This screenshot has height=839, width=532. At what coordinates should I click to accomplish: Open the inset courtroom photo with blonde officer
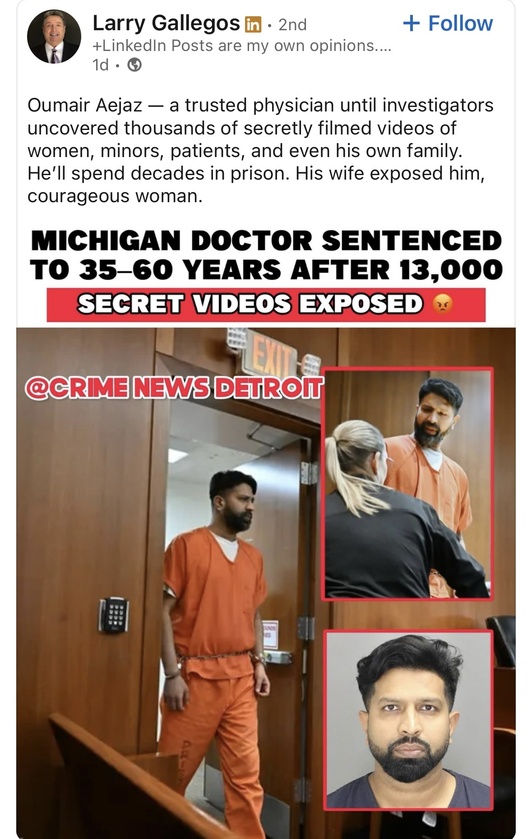[407, 483]
